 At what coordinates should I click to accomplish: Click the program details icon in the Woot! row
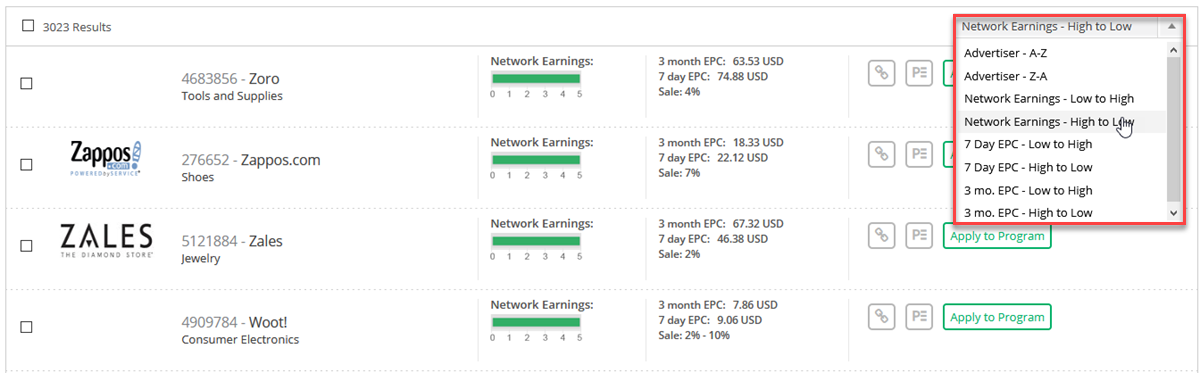click(x=919, y=317)
